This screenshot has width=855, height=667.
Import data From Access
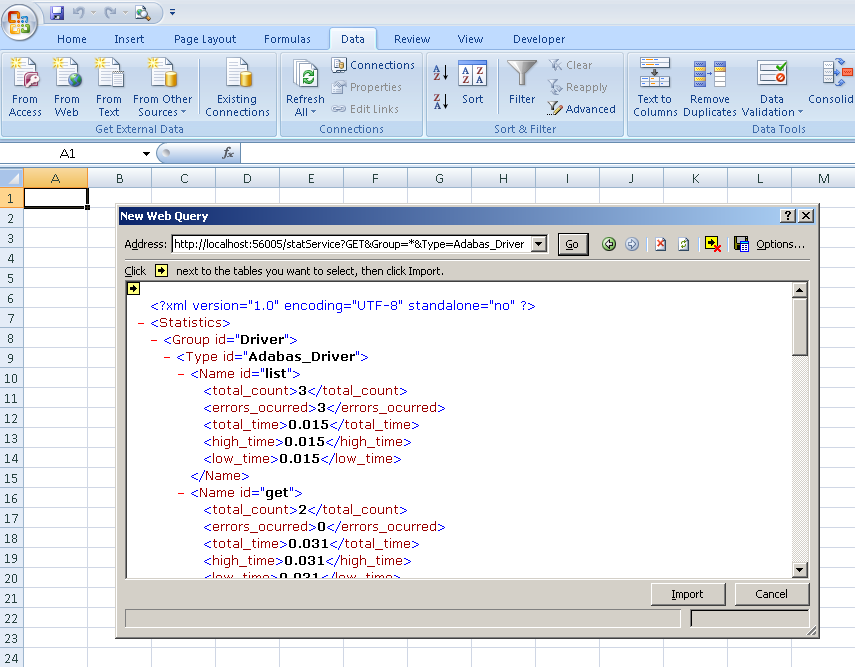(25, 87)
